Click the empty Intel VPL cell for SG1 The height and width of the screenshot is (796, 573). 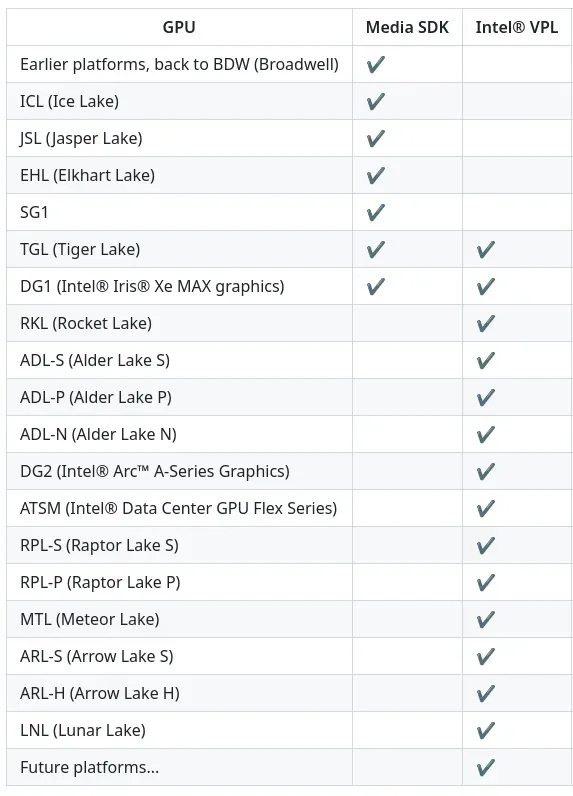click(x=517, y=212)
